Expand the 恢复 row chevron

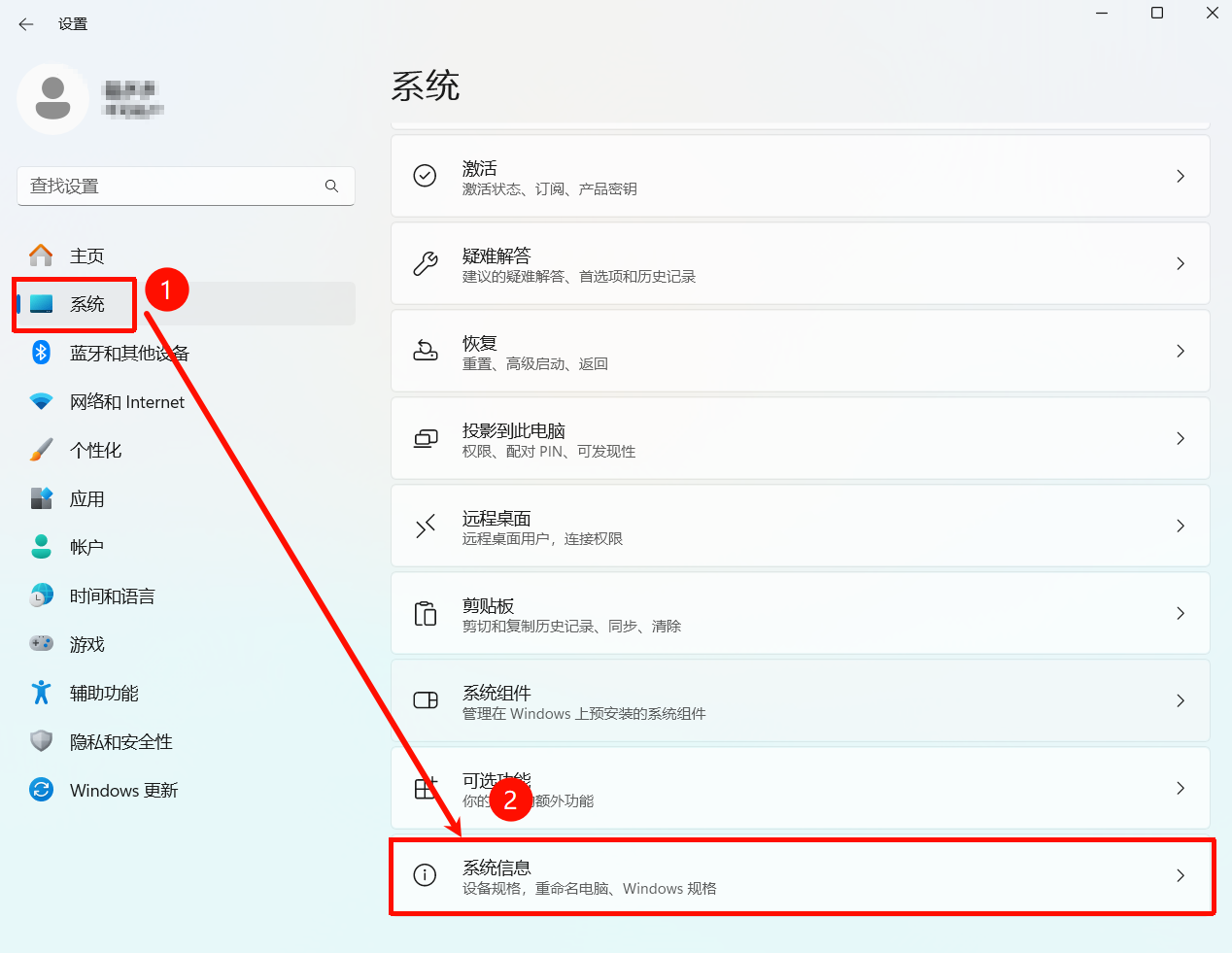pyautogui.click(x=1181, y=351)
